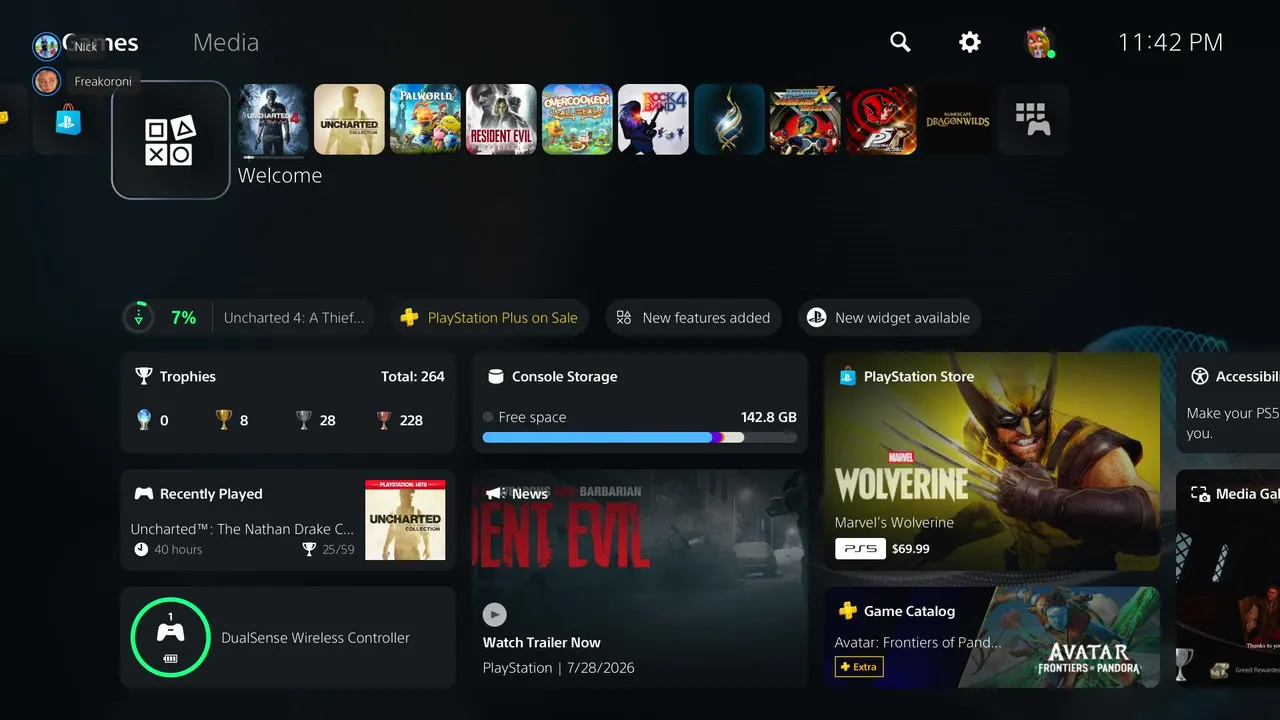This screenshot has height=720, width=1280.
Task: Open the Uncharted Nathan Drake Collection thumbnail
Action: click(405, 520)
